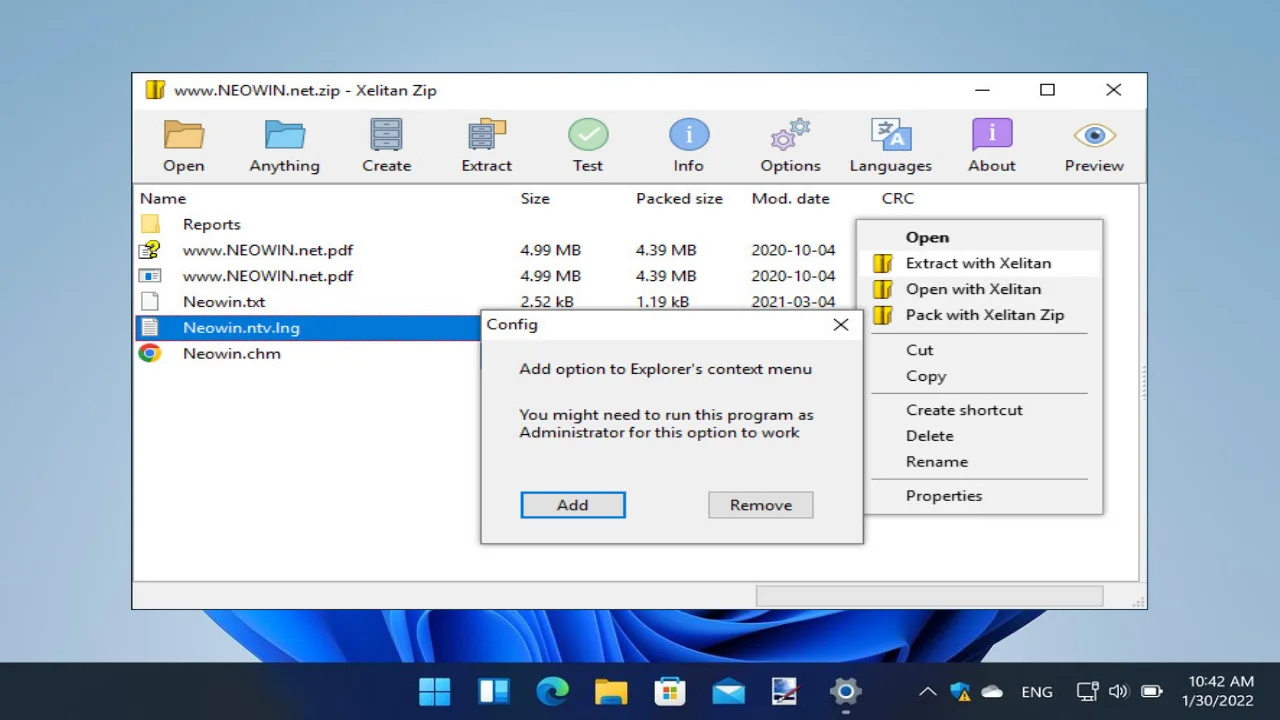This screenshot has width=1280, height=720.
Task: Click the Anything folder toolbar icon
Action: 285,134
